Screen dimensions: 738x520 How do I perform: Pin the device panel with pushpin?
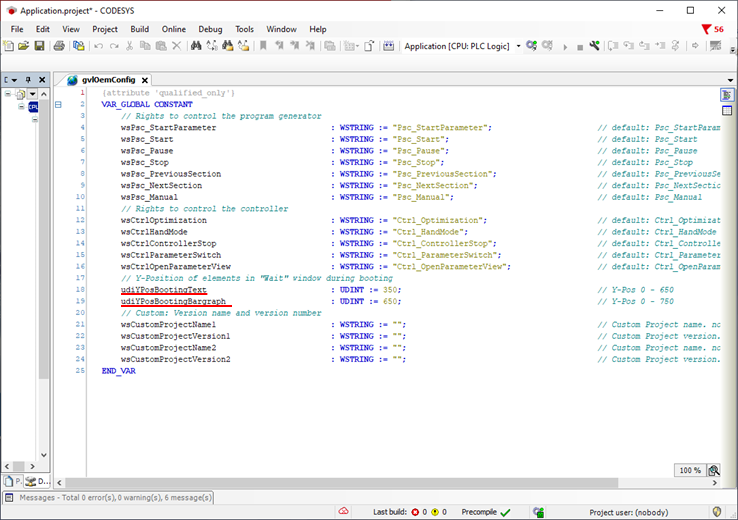pos(28,80)
